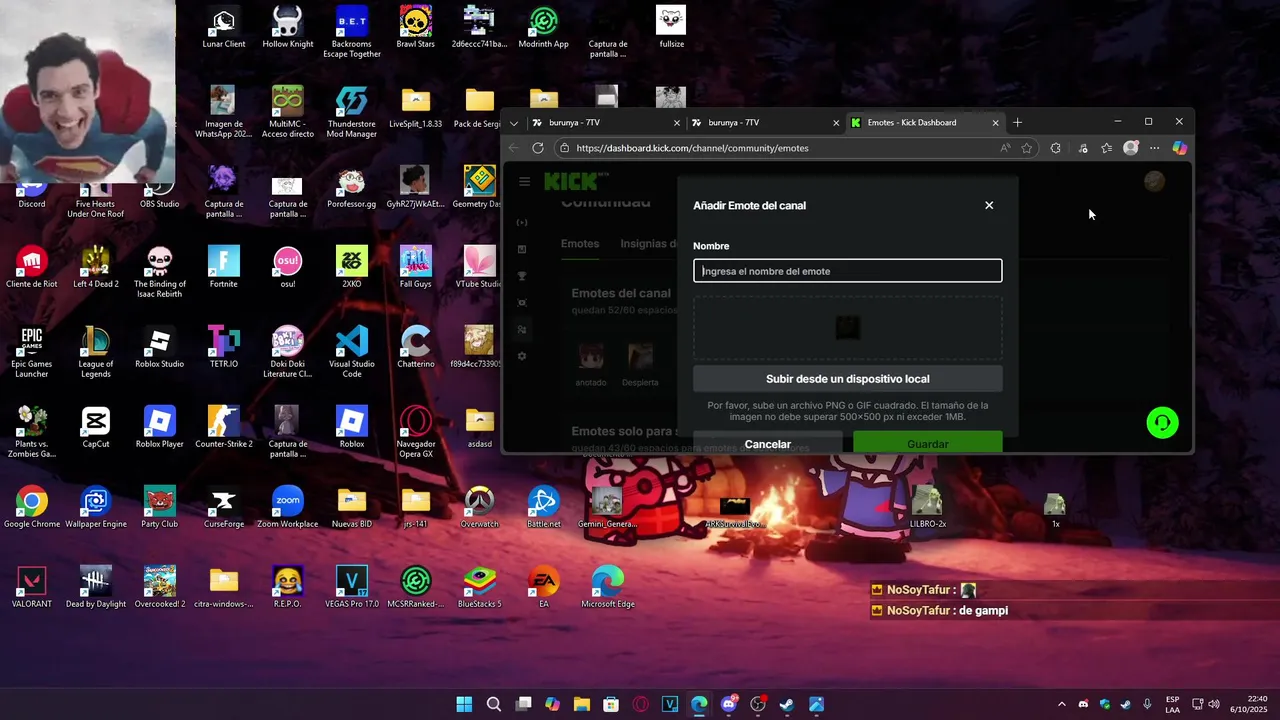Select Geometry Dash desktop icon

click(480, 188)
